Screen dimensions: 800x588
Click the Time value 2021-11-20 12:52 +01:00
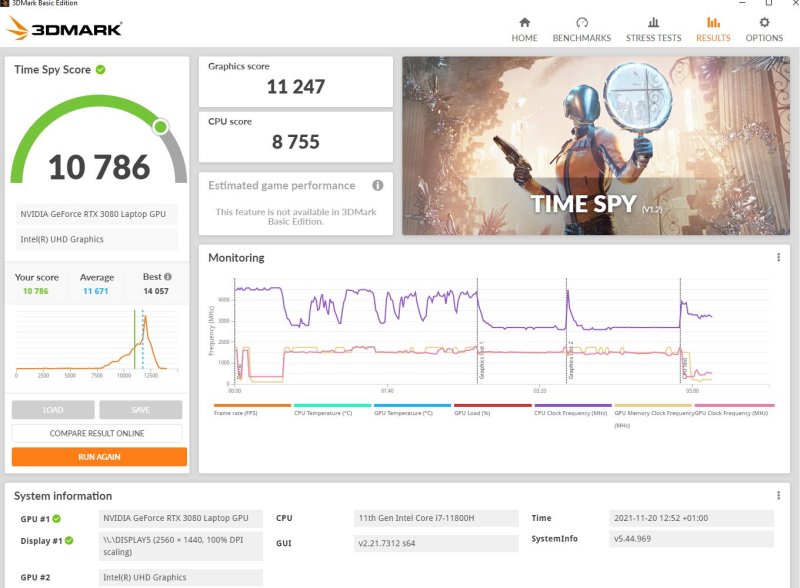pyautogui.click(x=691, y=518)
